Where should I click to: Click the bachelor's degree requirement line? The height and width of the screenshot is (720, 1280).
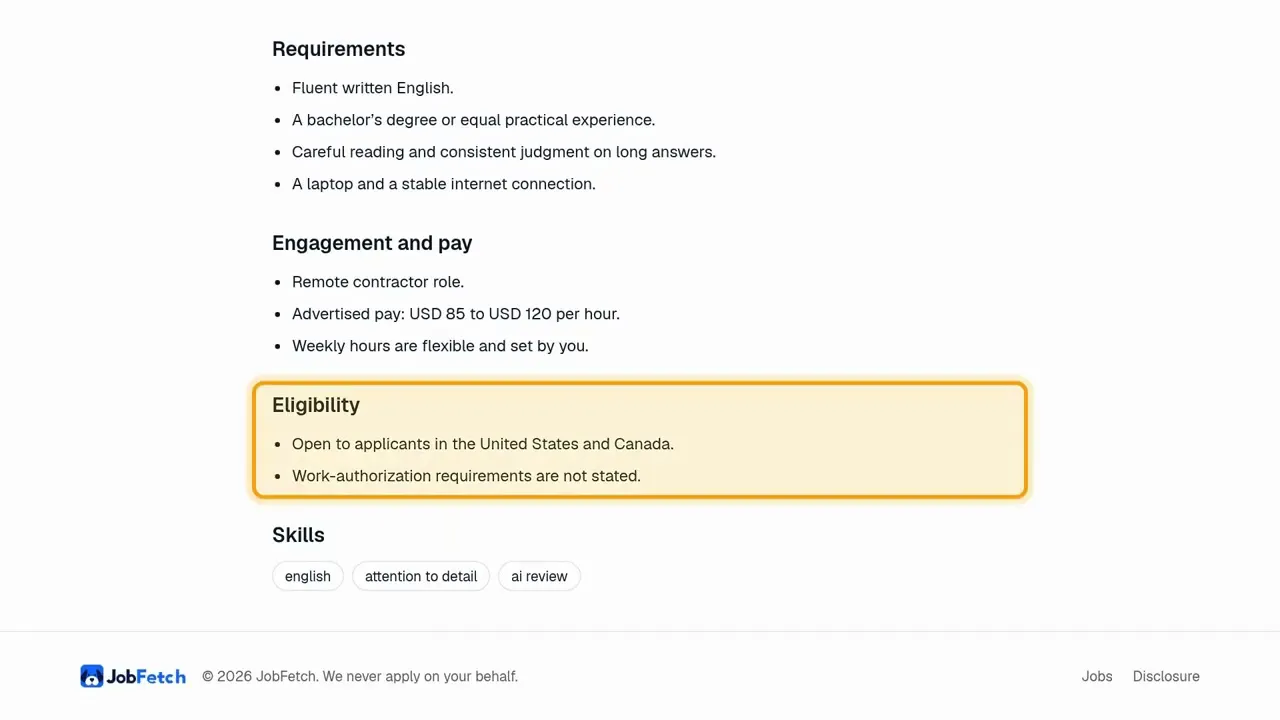(474, 120)
